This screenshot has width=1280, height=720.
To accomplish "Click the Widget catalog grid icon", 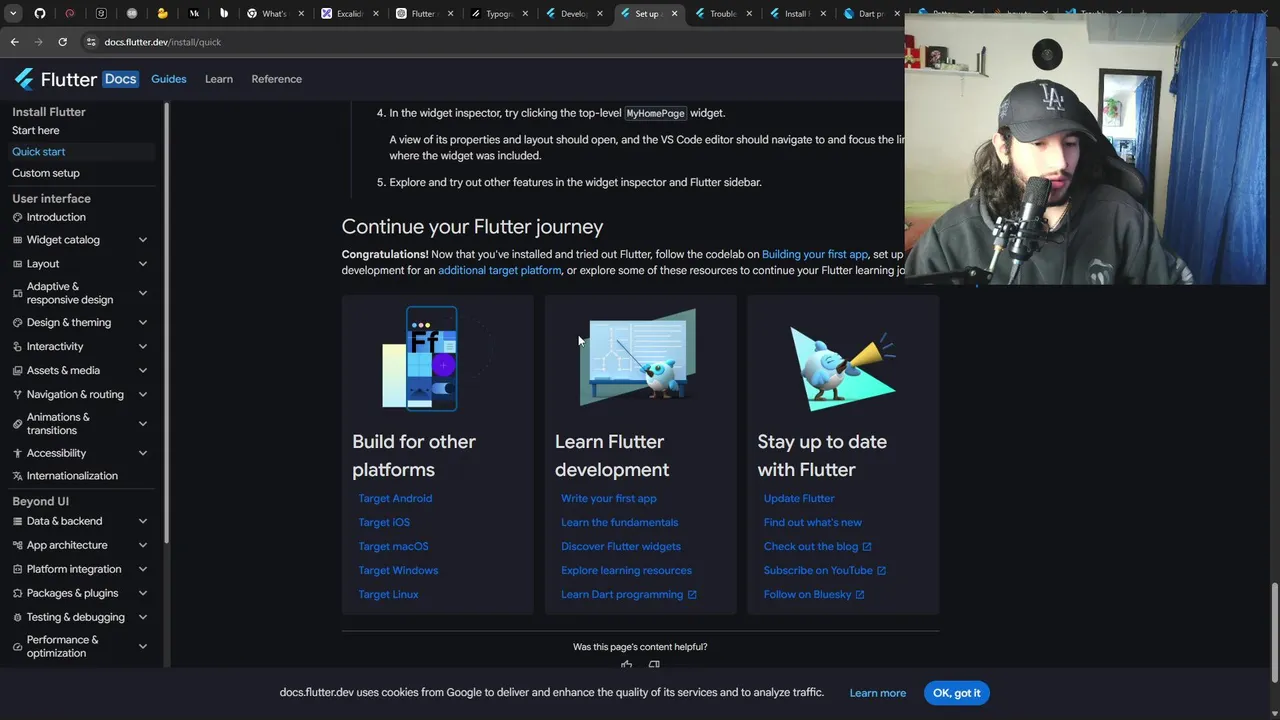I will click(17, 240).
